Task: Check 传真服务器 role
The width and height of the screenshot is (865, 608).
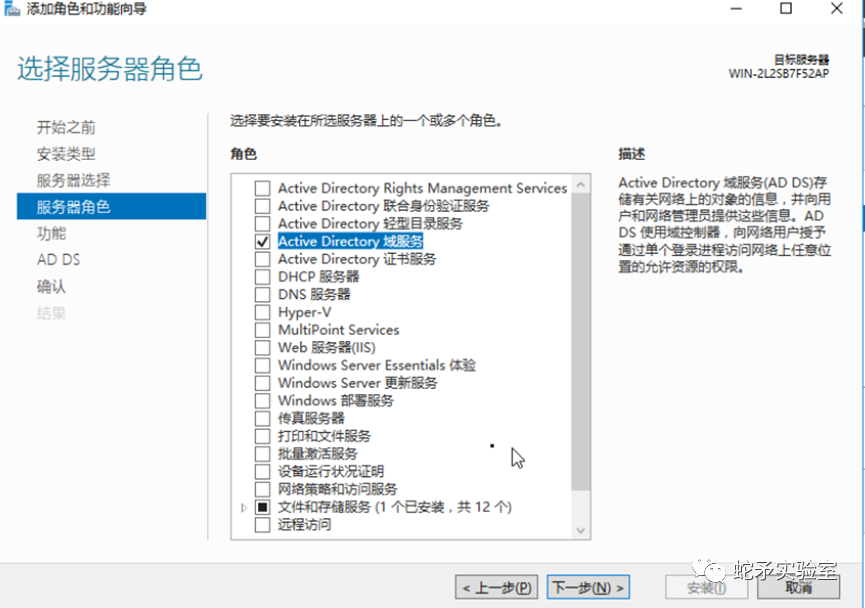Action: (263, 418)
